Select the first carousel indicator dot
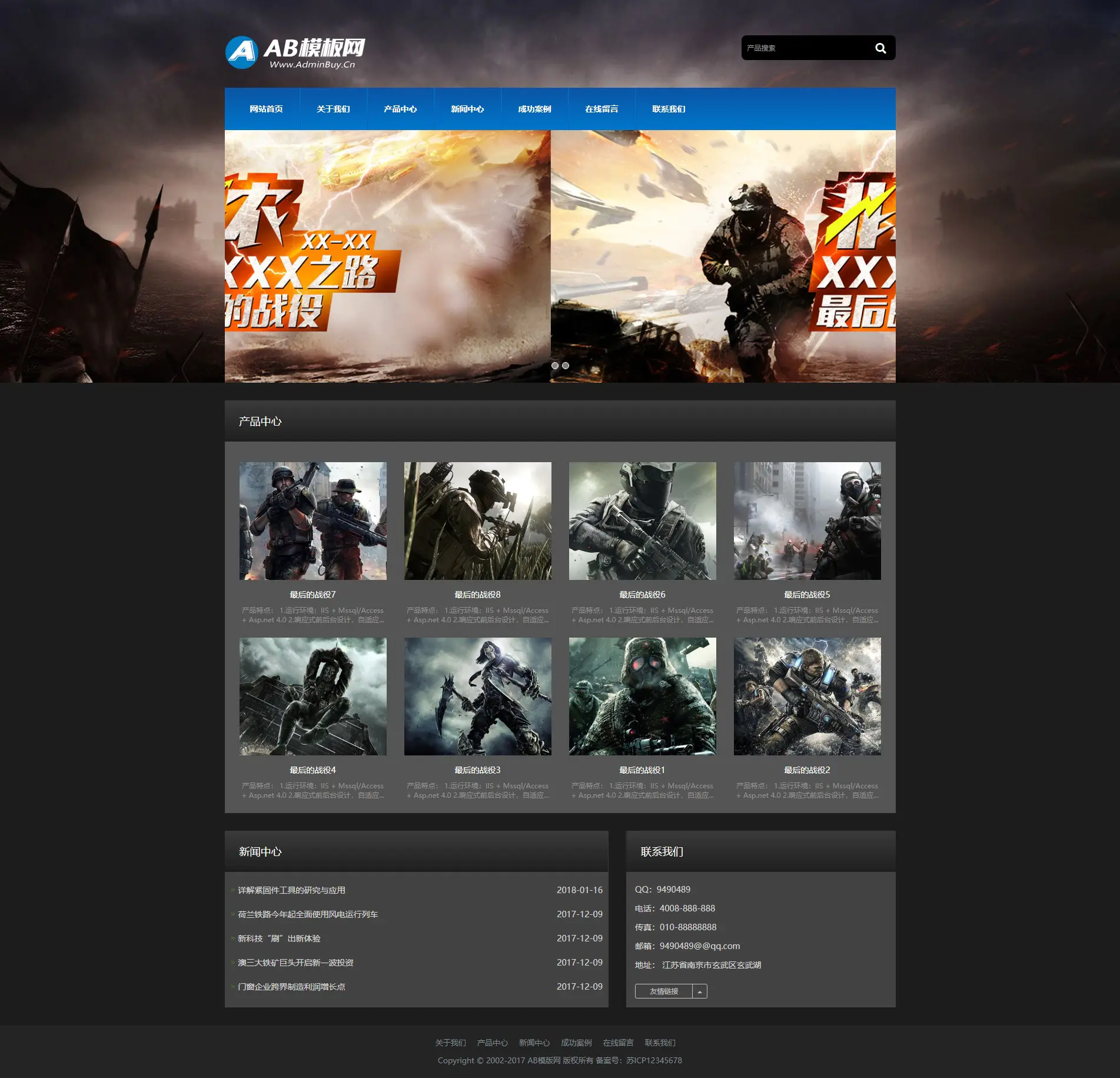Image resolution: width=1120 pixels, height=1078 pixels. 554,366
